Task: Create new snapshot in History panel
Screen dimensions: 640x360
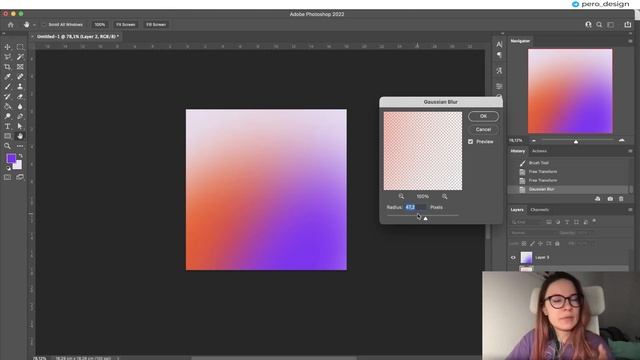Action: (610, 199)
